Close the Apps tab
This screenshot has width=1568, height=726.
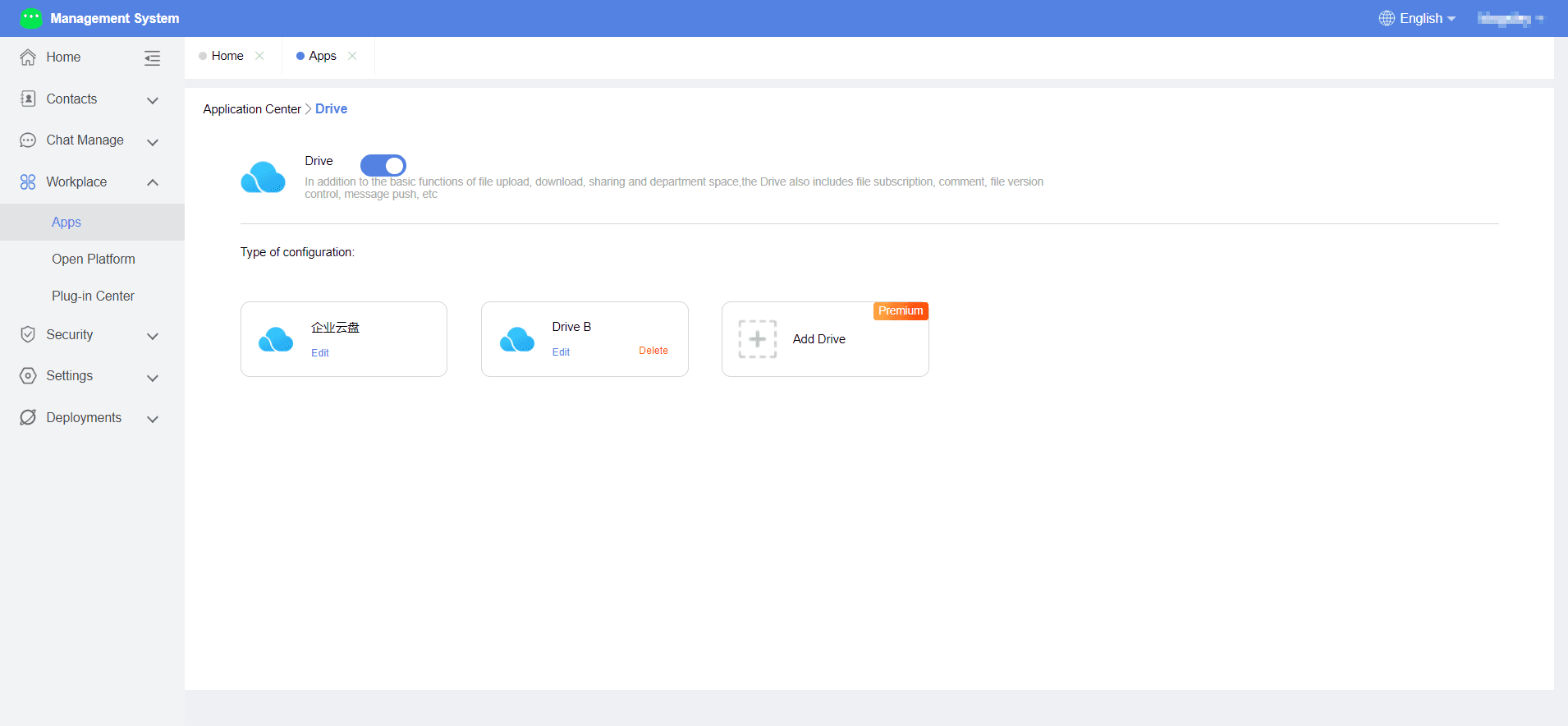point(352,56)
